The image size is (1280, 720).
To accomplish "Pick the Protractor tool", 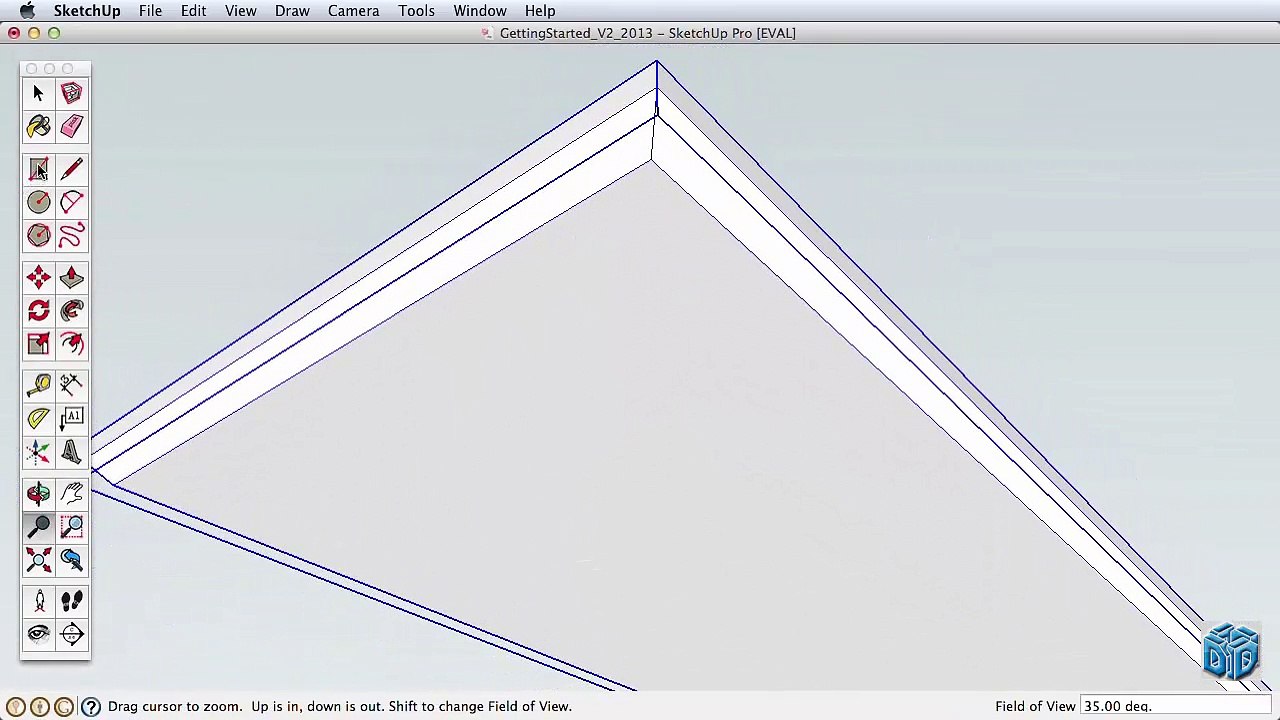I will click(x=38, y=418).
